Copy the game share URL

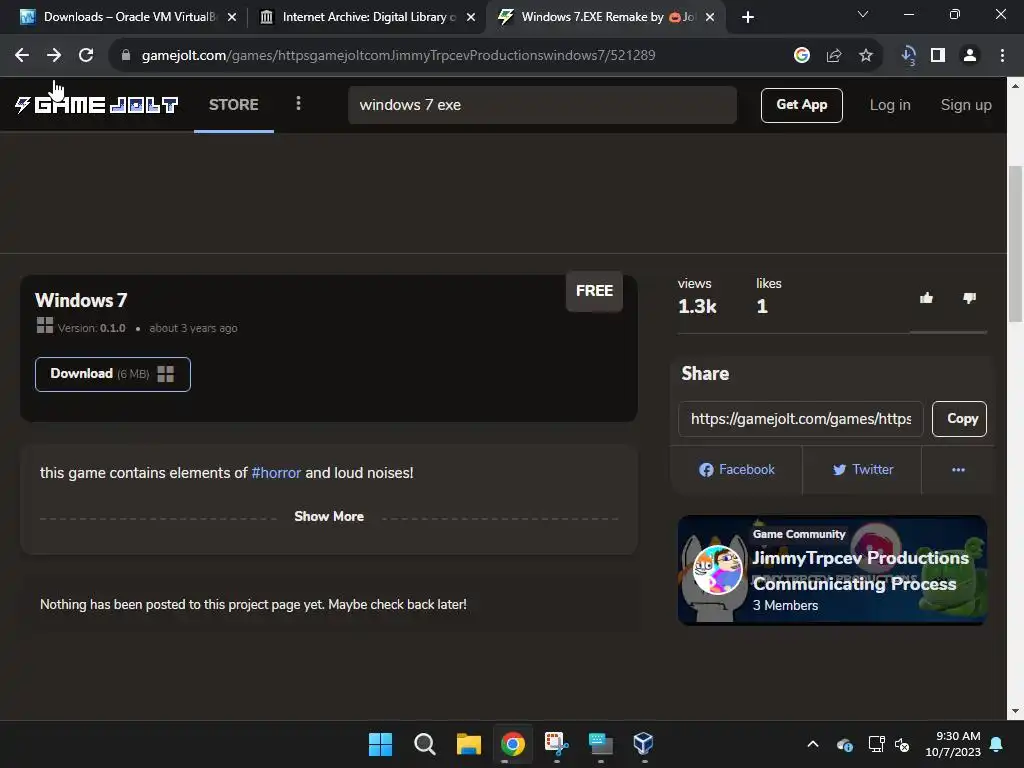[x=959, y=419]
